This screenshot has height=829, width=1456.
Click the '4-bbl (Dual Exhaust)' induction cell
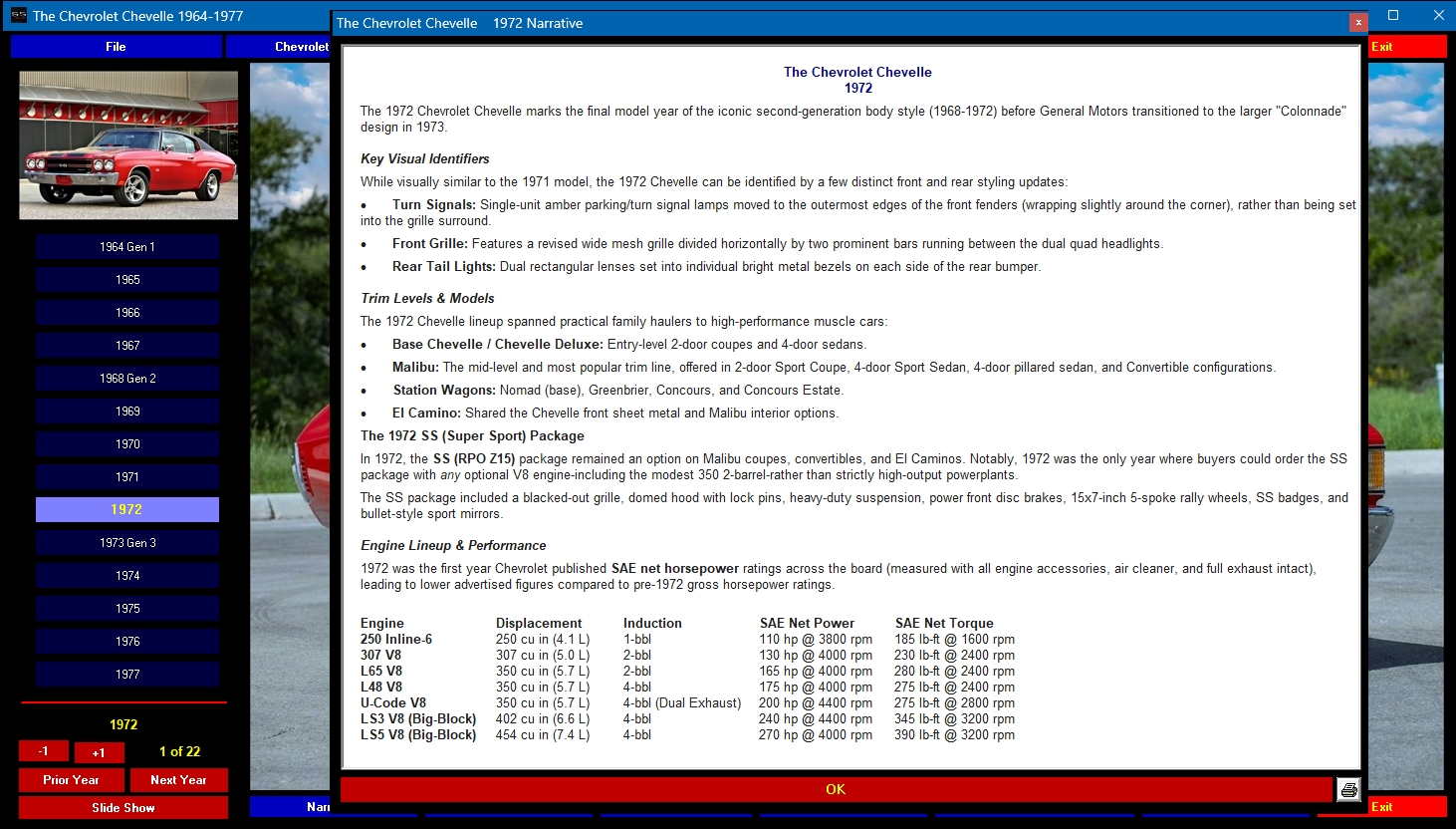tap(682, 702)
